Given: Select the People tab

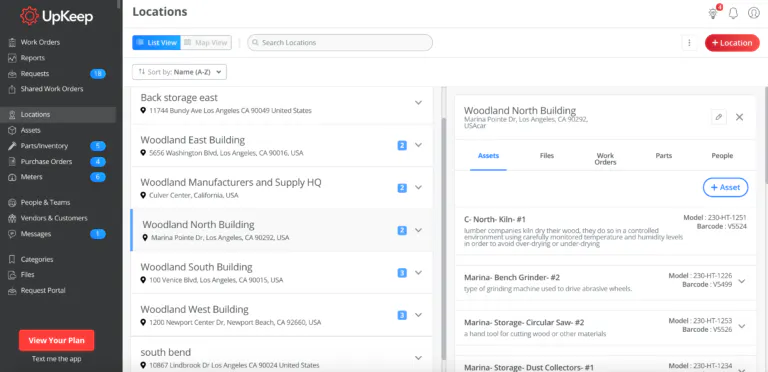Looking at the screenshot, I should coord(722,156).
